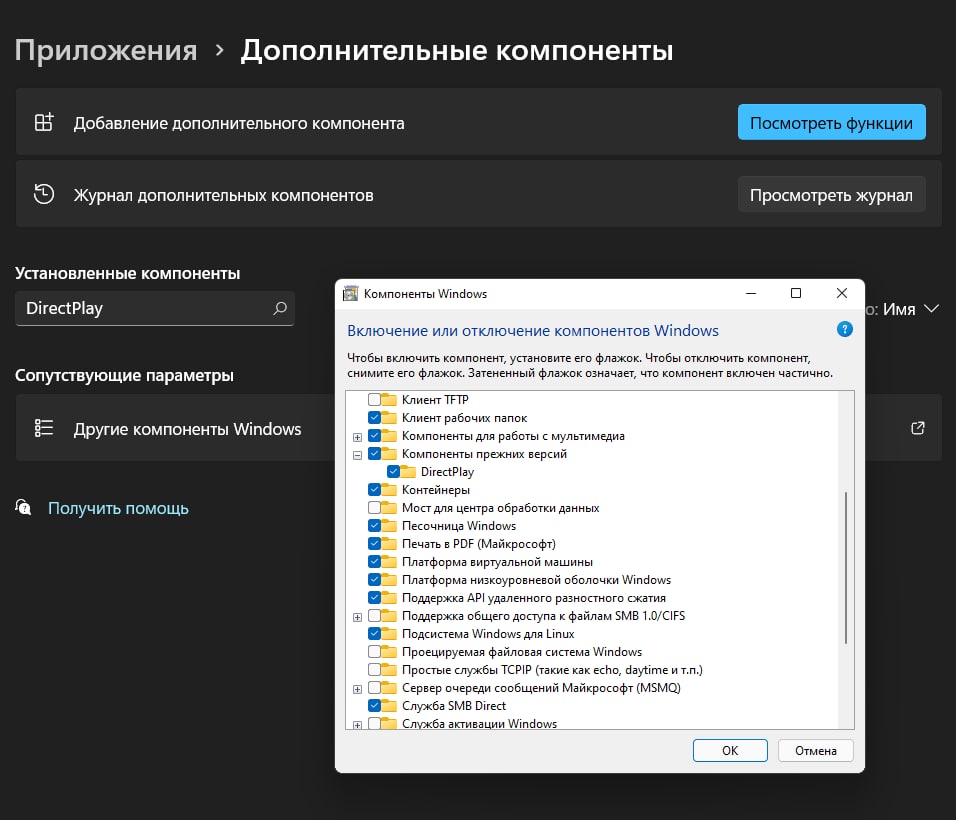
Task: Toggle Платформа виртуальной машины checkbox
Action: click(374, 562)
